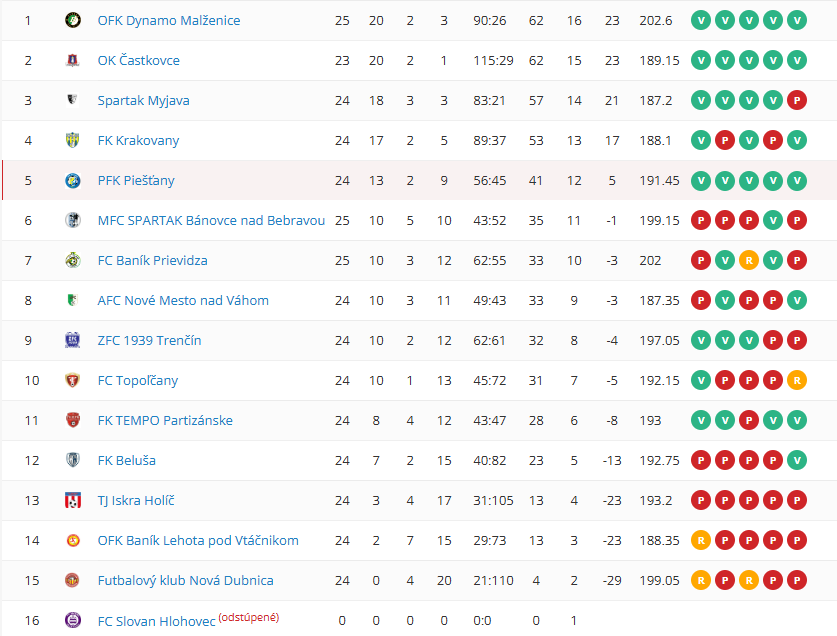Visit the TJ Iskra Holíč team page
The image size is (837, 636).
pos(136,500)
